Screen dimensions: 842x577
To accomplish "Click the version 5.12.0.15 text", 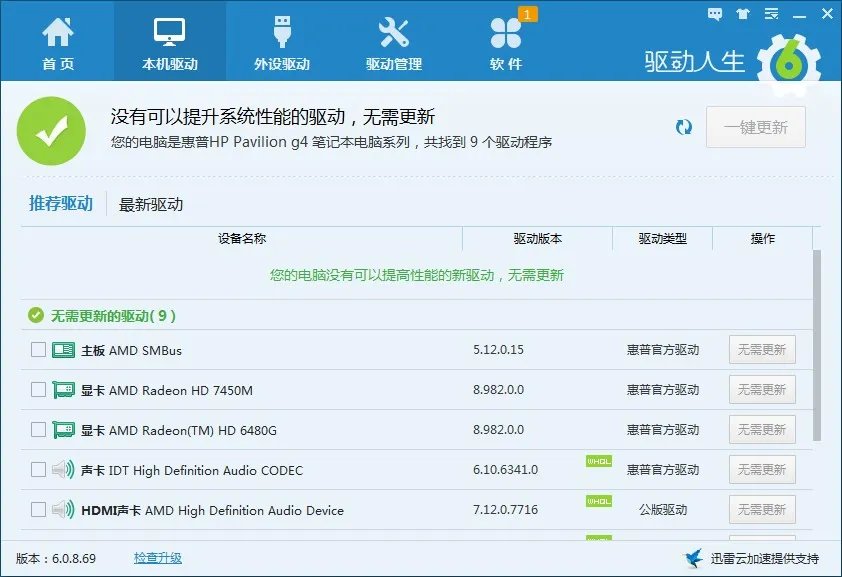I will tap(498, 349).
